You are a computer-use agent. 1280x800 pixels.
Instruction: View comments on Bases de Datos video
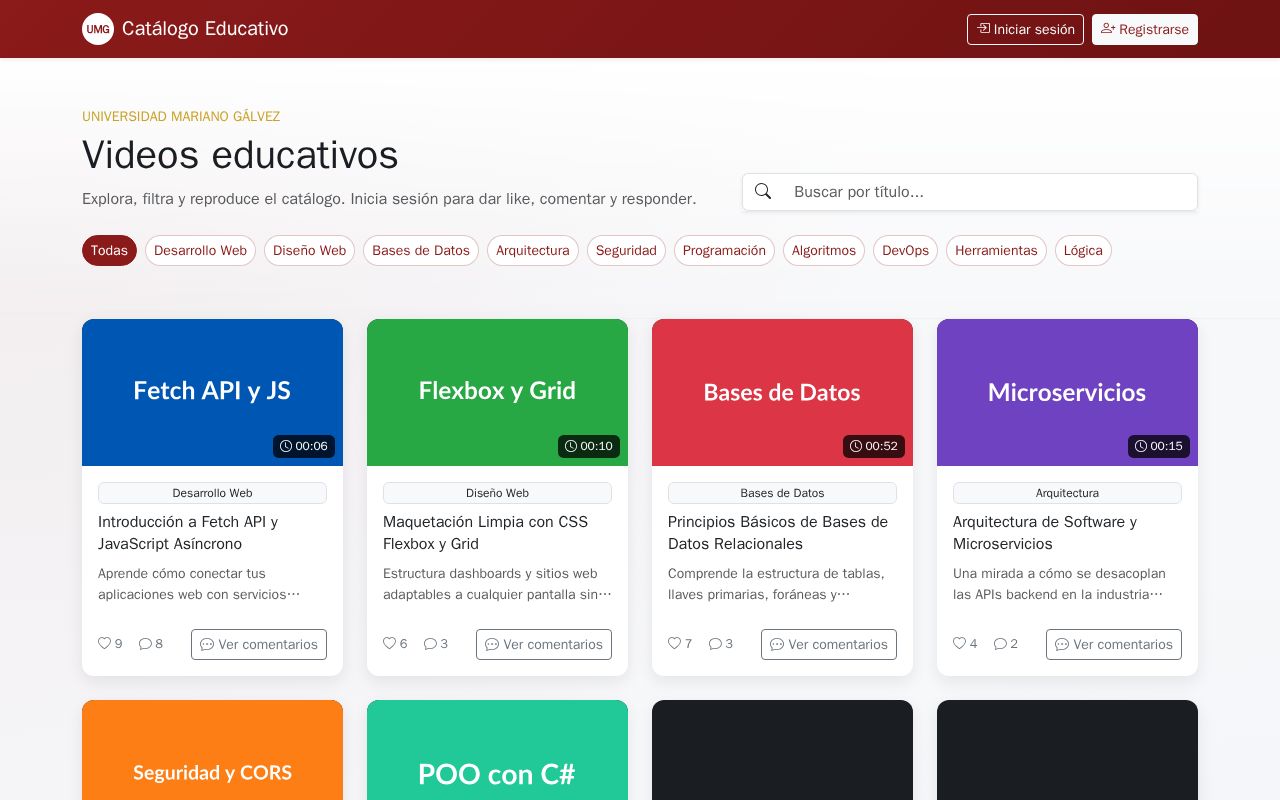(829, 644)
